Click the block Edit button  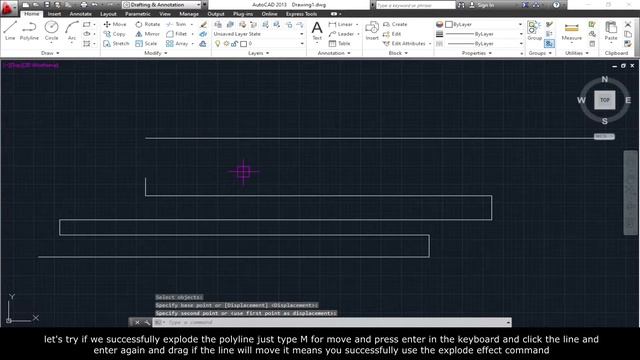click(x=392, y=34)
